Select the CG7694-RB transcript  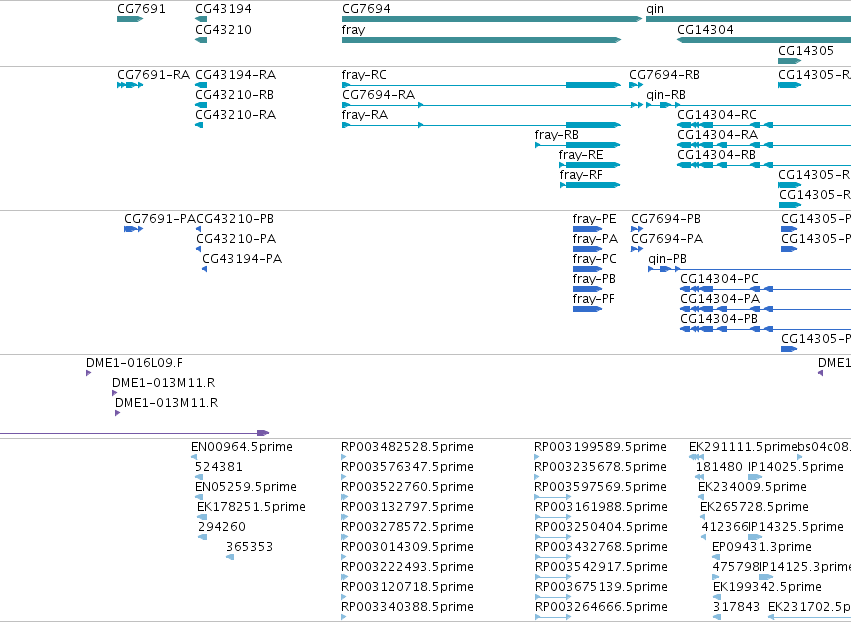tap(636, 85)
